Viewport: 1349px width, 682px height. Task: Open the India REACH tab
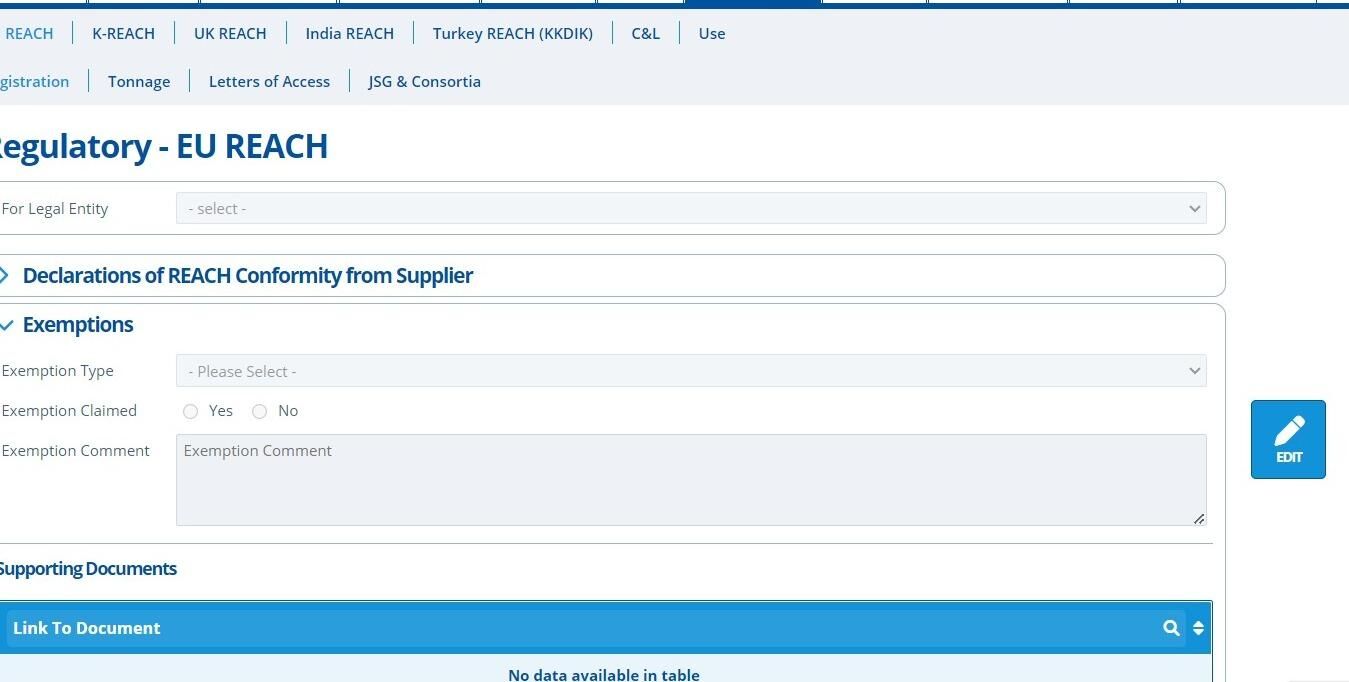349,33
